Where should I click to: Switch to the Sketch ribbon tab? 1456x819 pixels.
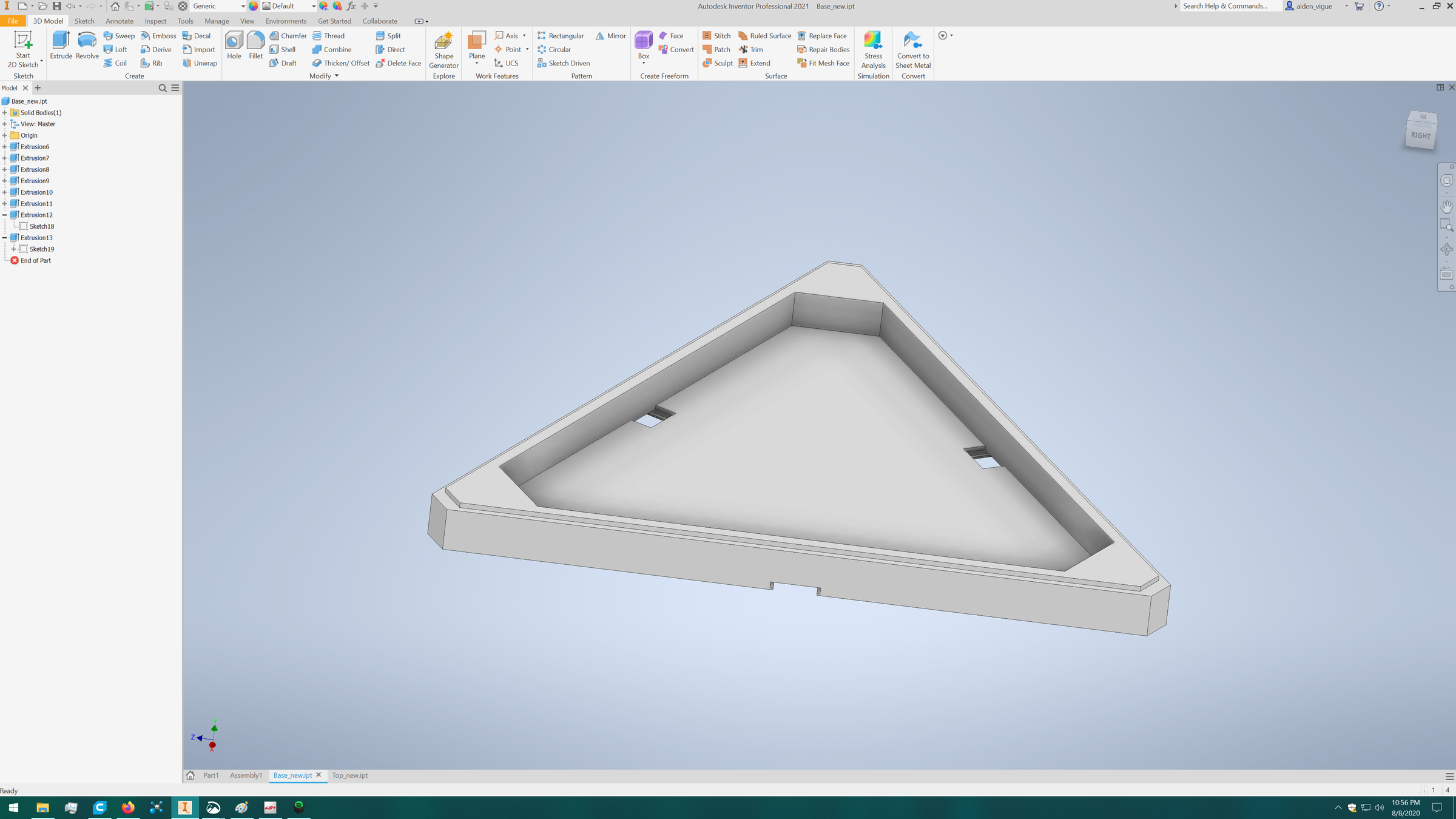point(84,21)
